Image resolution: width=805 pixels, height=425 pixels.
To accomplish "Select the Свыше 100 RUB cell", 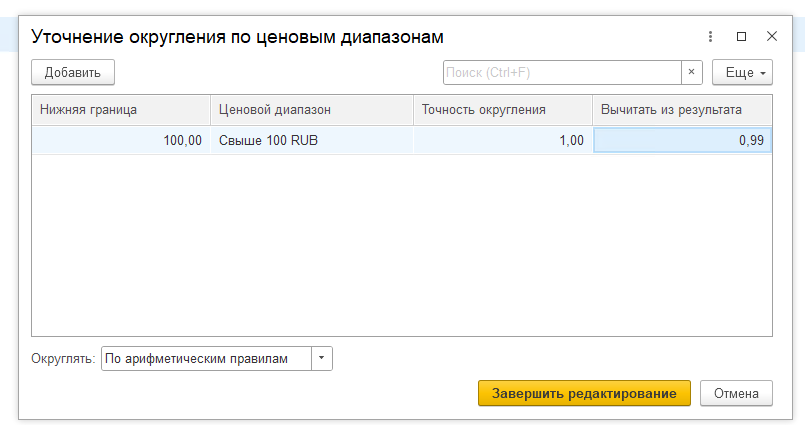I will (312, 141).
